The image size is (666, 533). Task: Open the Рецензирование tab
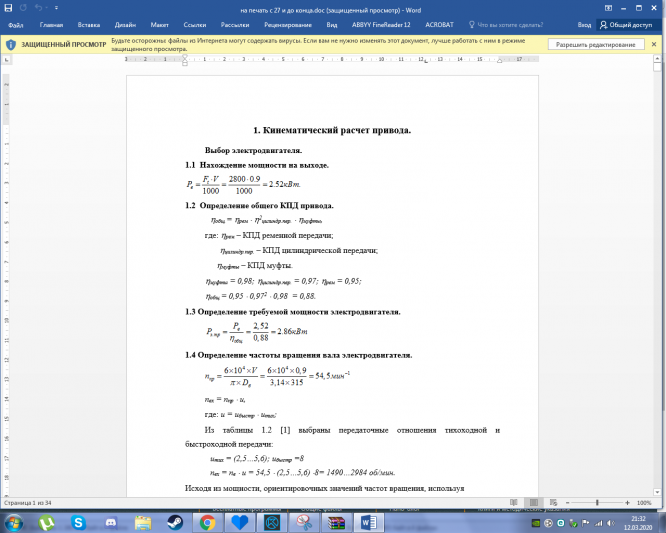pos(288,25)
